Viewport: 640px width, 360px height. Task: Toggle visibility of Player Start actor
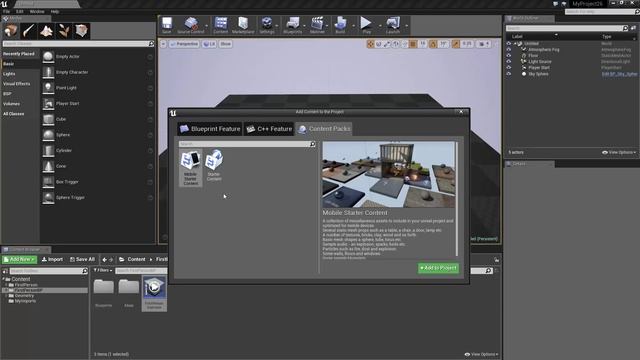tap(509, 68)
